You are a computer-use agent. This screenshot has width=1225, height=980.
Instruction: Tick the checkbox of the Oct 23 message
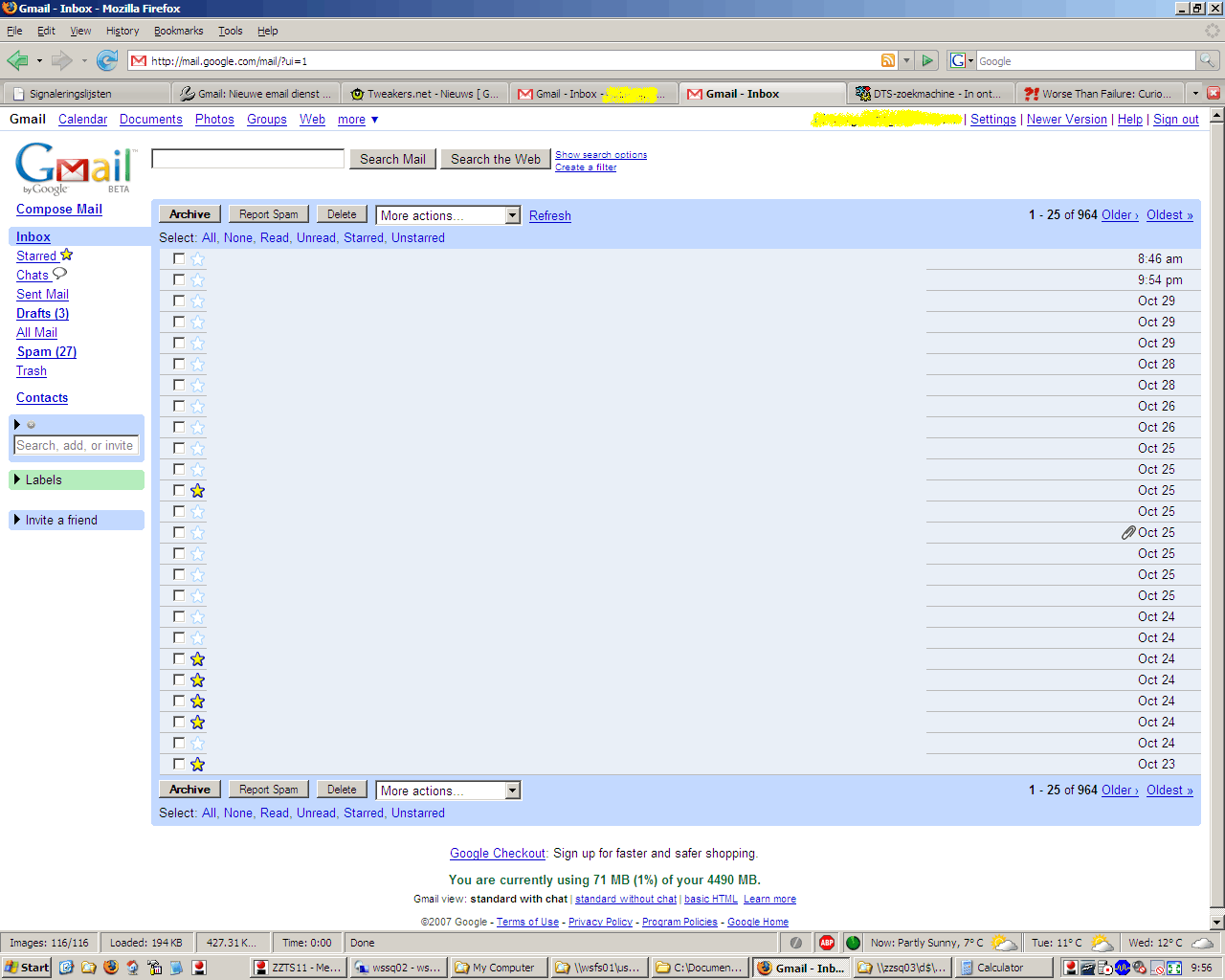click(x=179, y=764)
